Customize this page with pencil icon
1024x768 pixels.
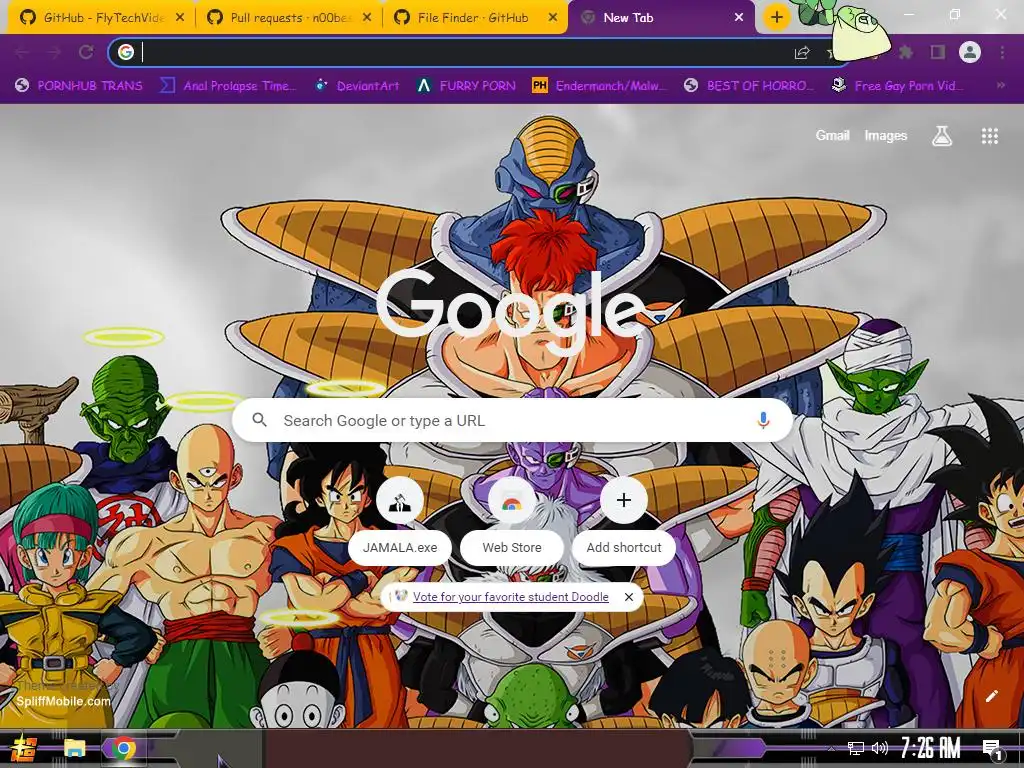pyautogui.click(x=991, y=696)
